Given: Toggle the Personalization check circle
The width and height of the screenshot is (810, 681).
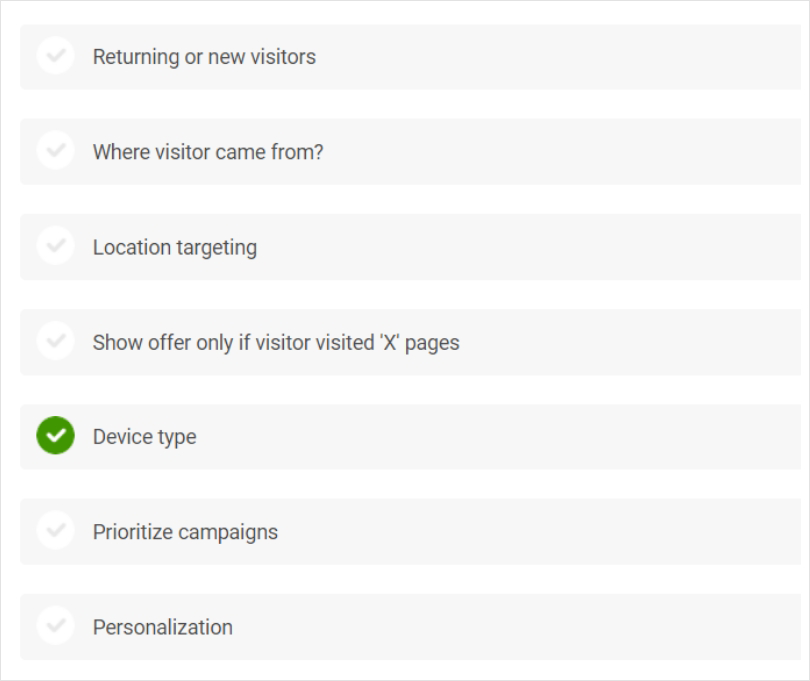Looking at the screenshot, I should 55,626.
